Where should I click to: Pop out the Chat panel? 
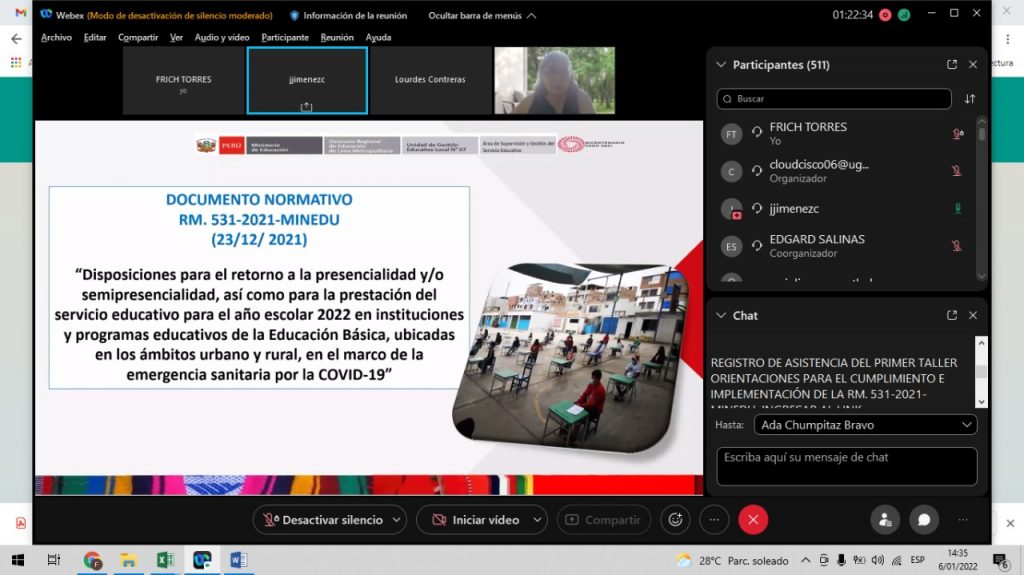coord(951,315)
